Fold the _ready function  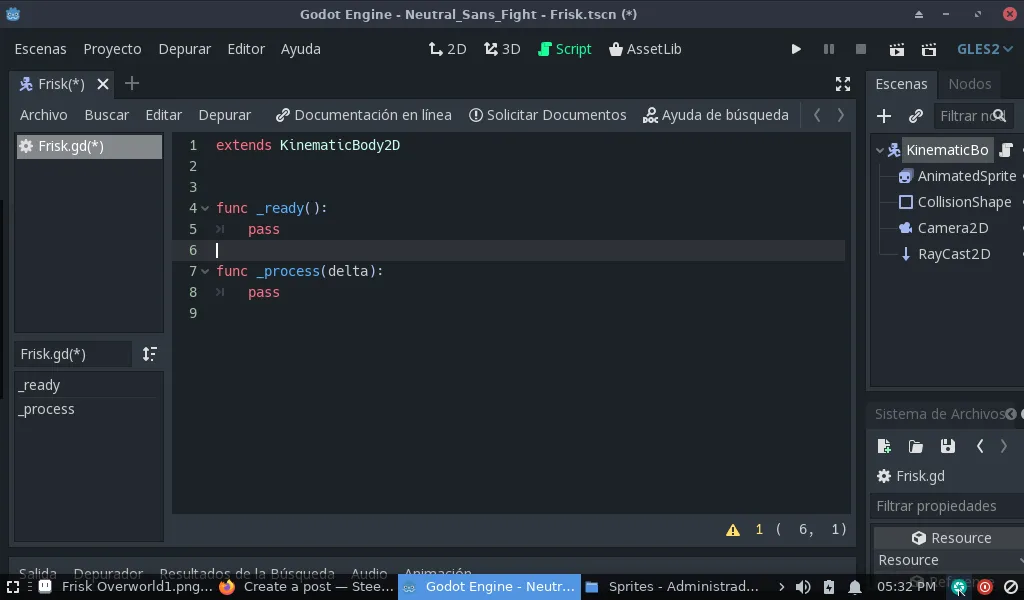pyautogui.click(x=205, y=208)
